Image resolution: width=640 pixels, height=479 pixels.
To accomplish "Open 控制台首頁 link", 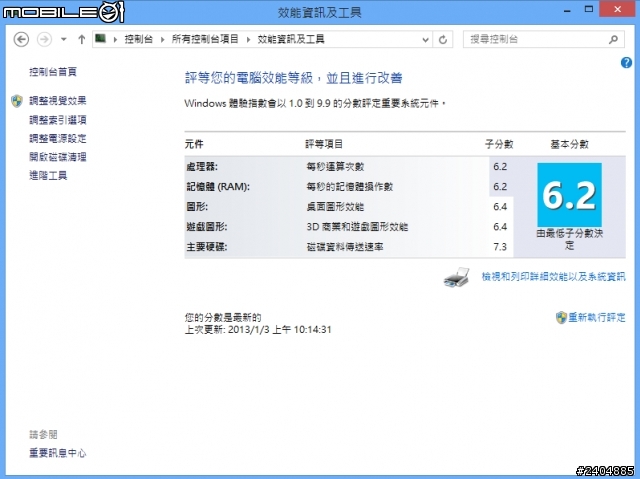I will 53,72.
